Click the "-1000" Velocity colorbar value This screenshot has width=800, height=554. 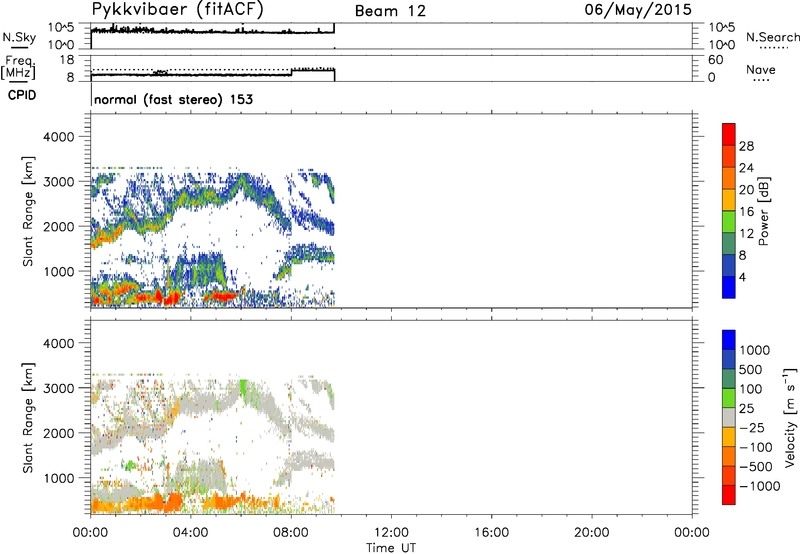pos(759,486)
